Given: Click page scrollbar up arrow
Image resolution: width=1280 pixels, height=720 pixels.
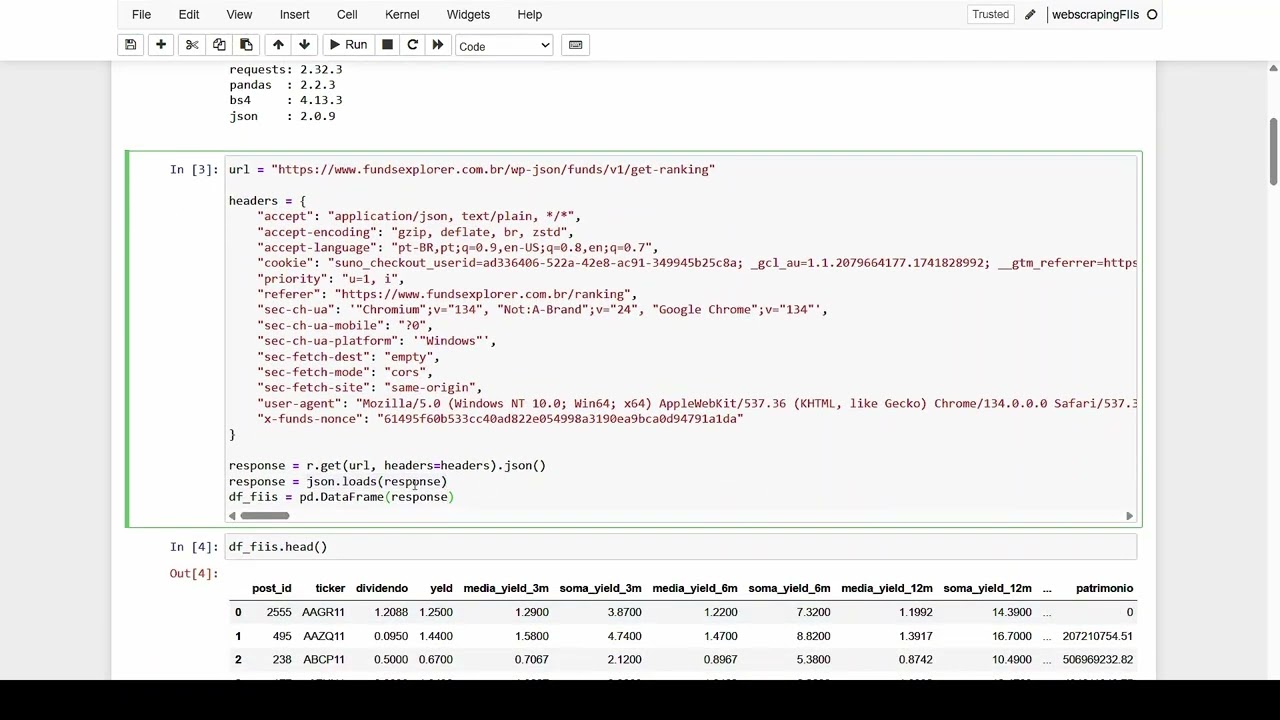Looking at the screenshot, I should tap(1273, 68).
